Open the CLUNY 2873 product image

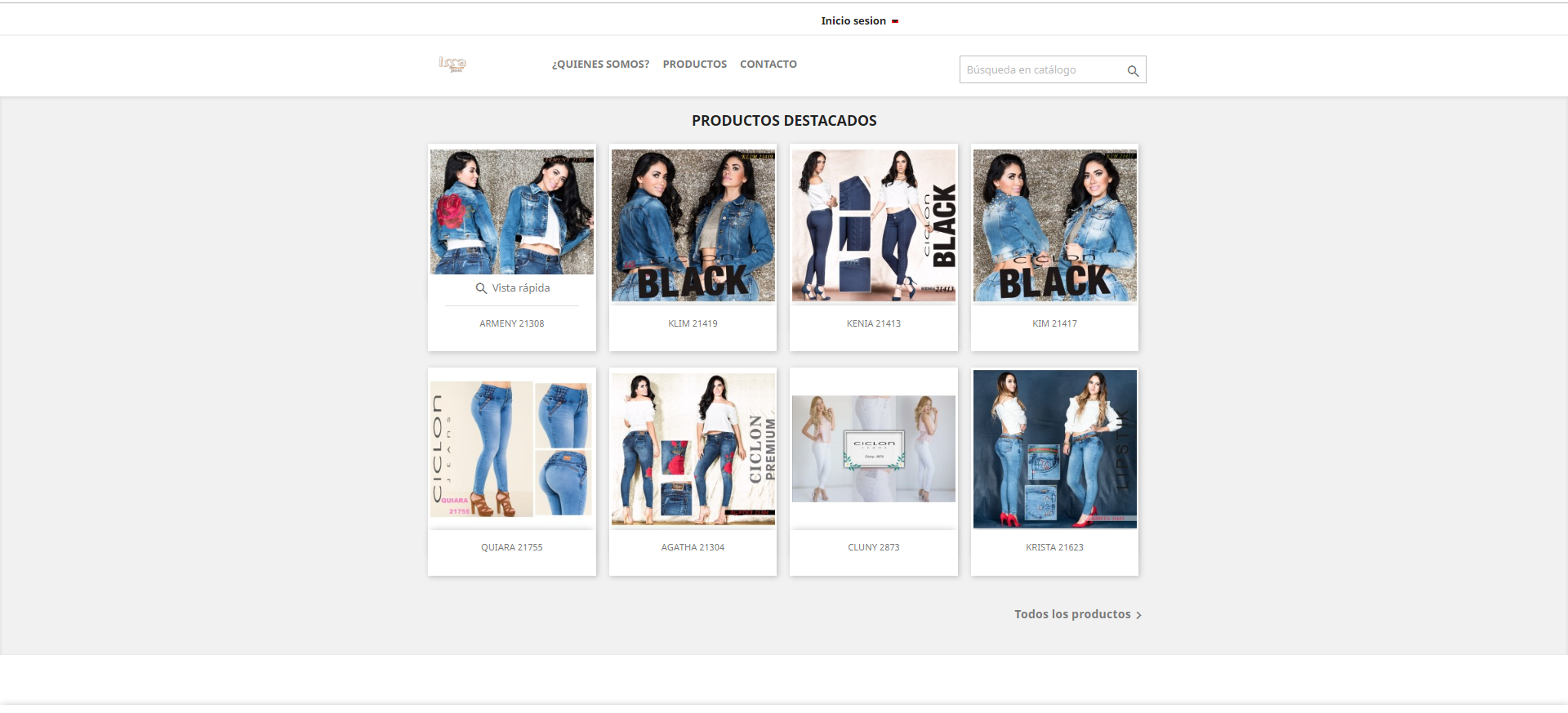[x=874, y=449]
